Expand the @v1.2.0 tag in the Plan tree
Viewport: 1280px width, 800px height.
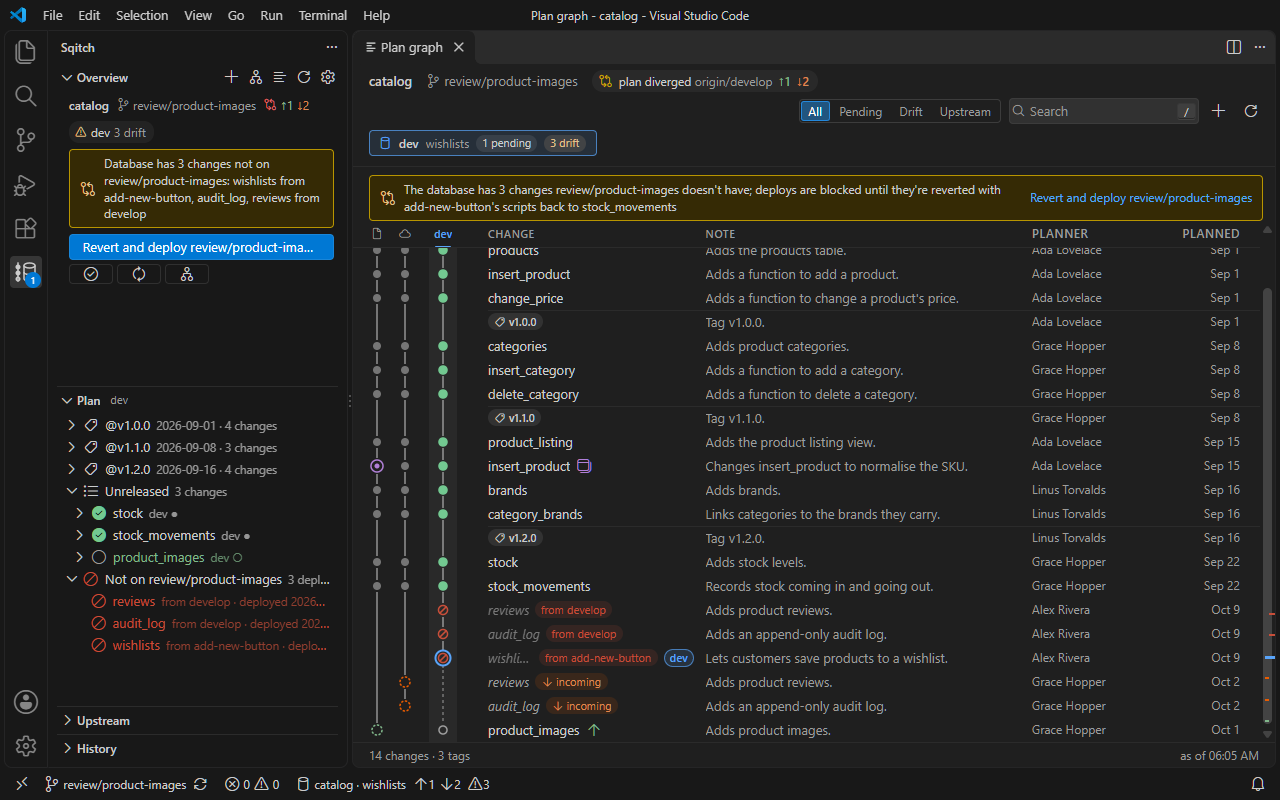(71, 470)
